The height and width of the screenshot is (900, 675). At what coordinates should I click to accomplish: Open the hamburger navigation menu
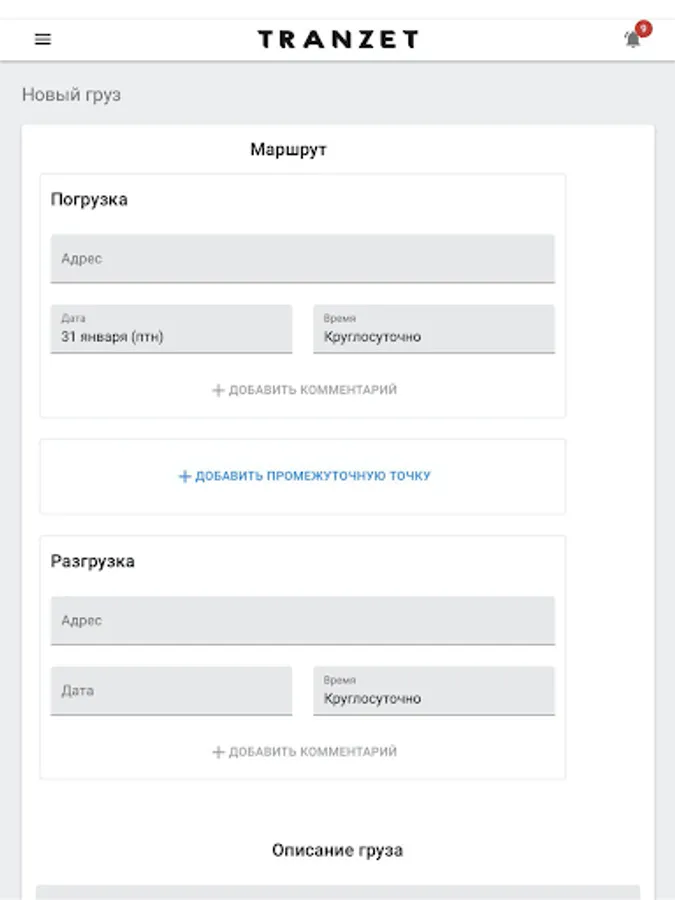coord(43,40)
